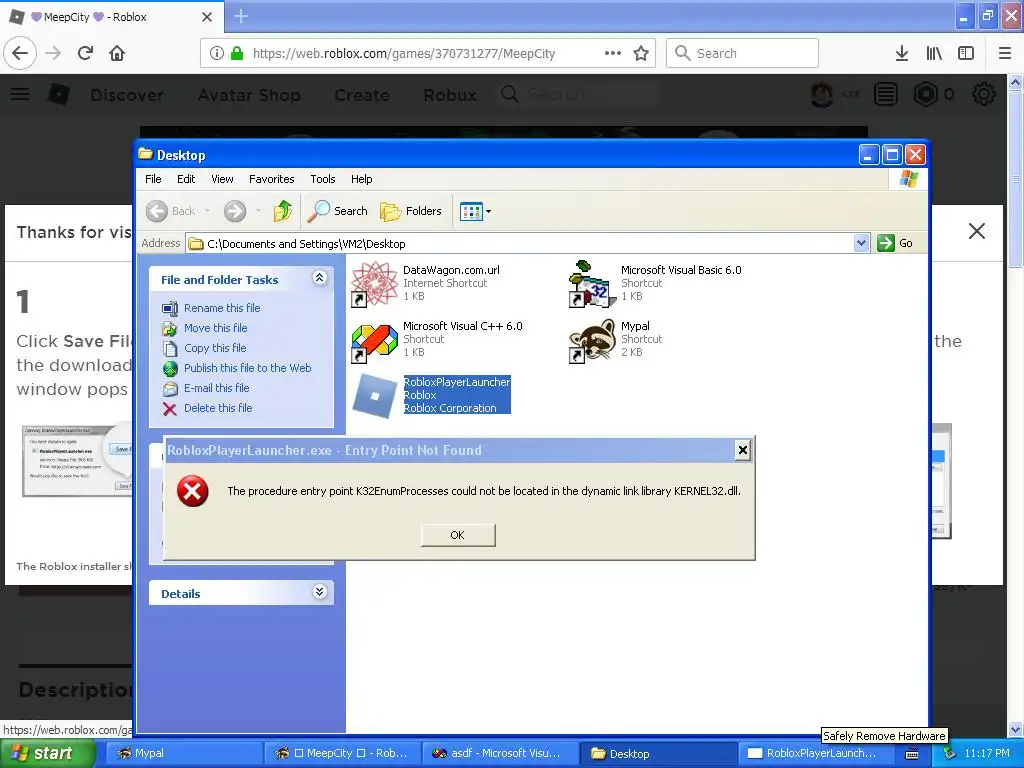Open a new browser tab with plus
The image size is (1024, 768).
click(241, 16)
